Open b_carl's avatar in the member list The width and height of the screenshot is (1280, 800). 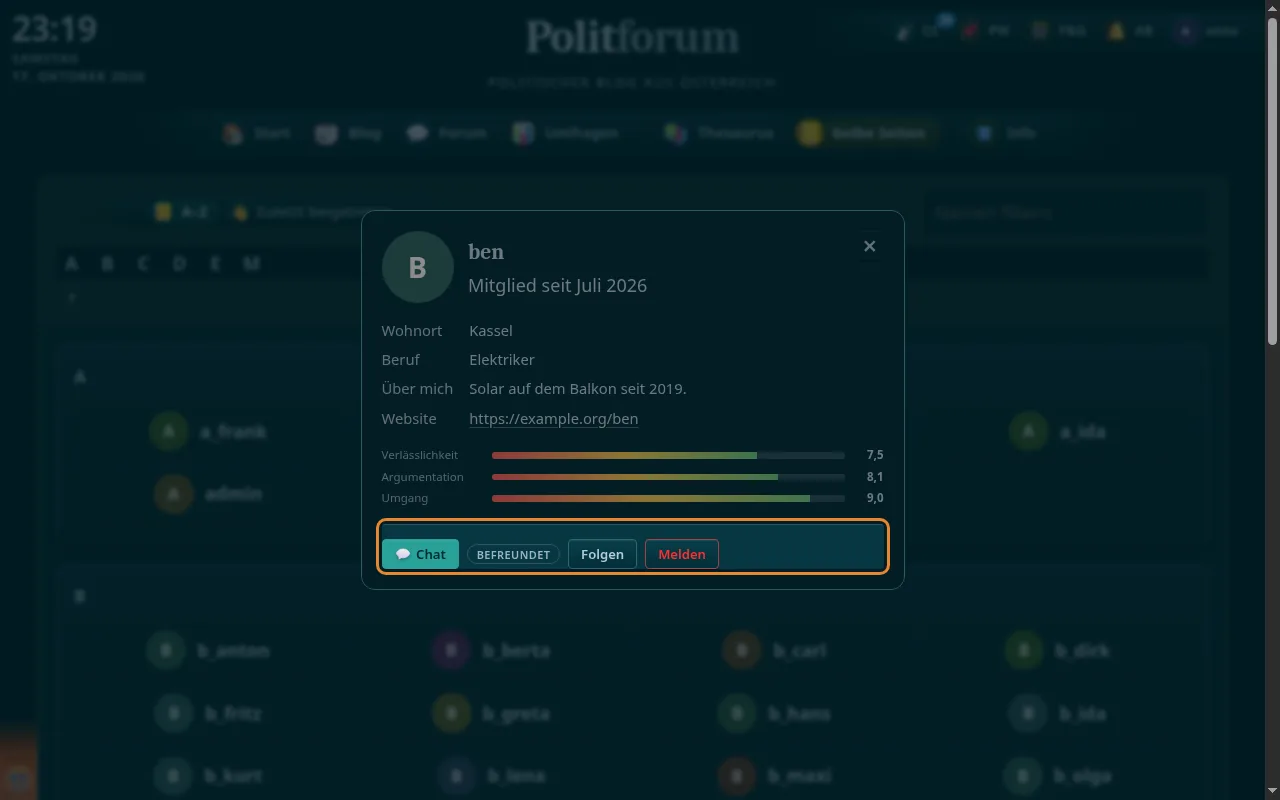pyautogui.click(x=742, y=651)
